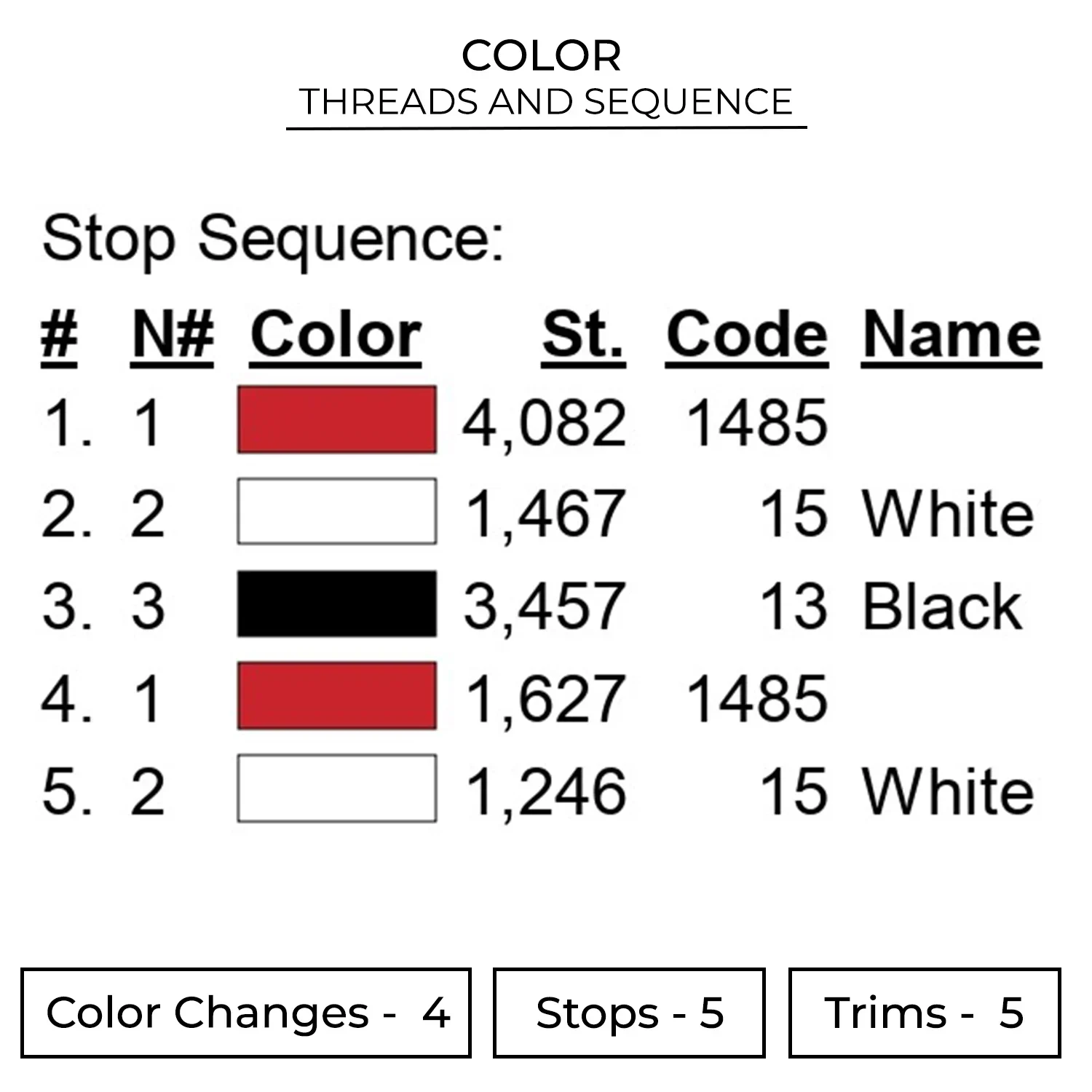Click the red swatch in row 4
Screen dimensions: 1092x1092
[x=336, y=697]
